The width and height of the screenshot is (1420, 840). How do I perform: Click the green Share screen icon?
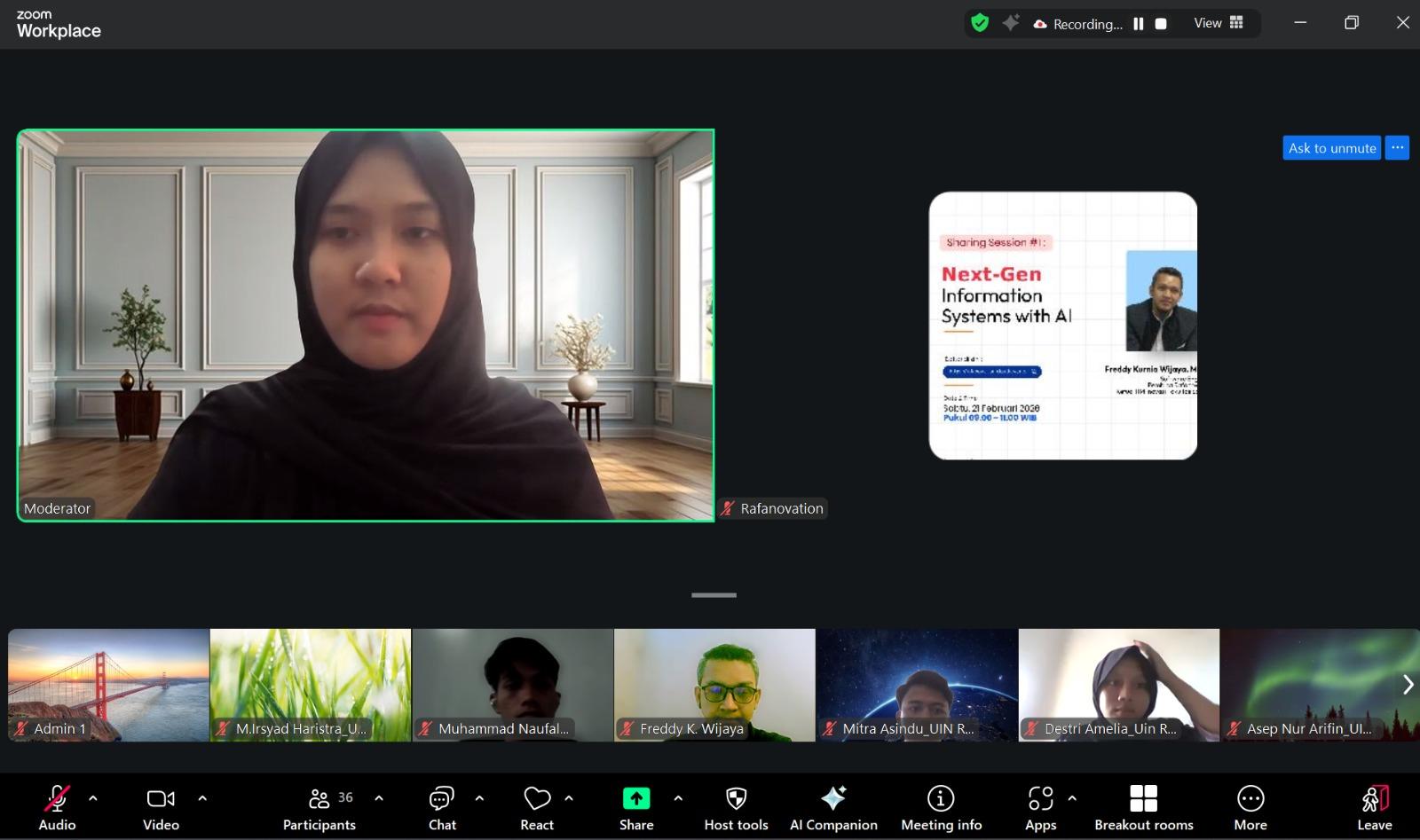[636, 799]
